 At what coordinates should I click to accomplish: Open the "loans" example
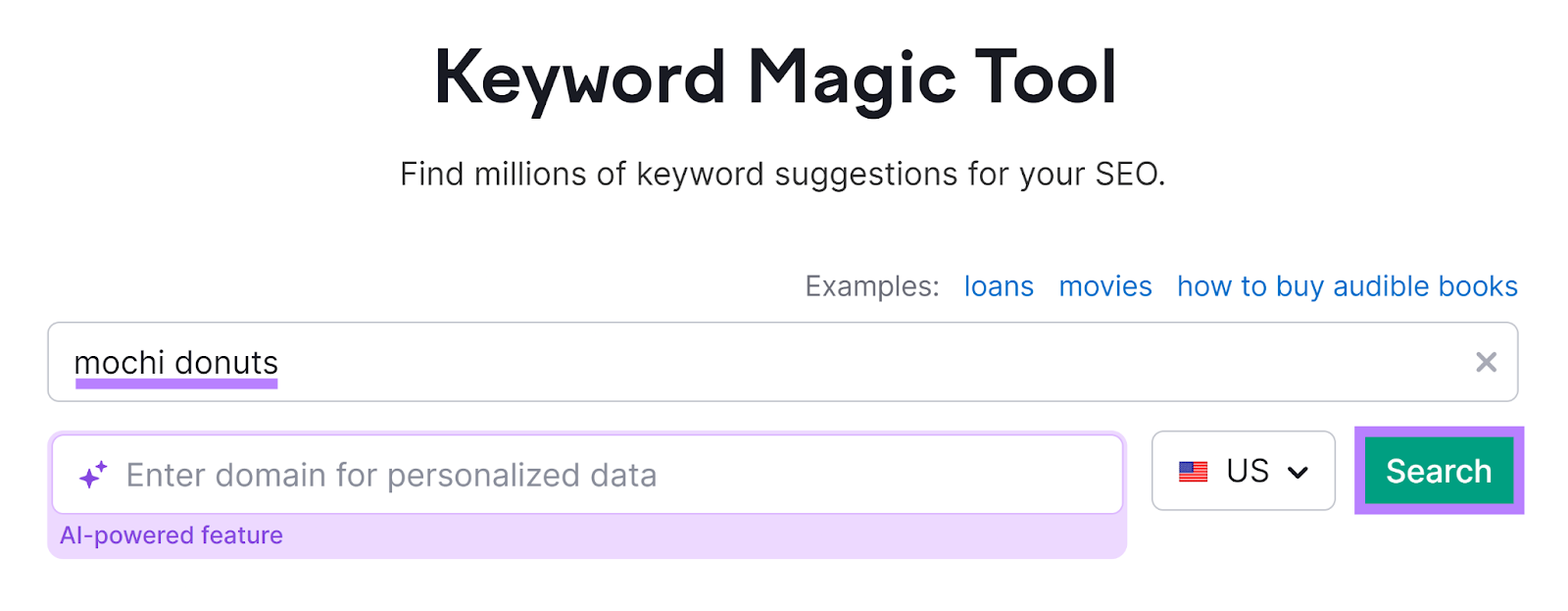click(999, 285)
